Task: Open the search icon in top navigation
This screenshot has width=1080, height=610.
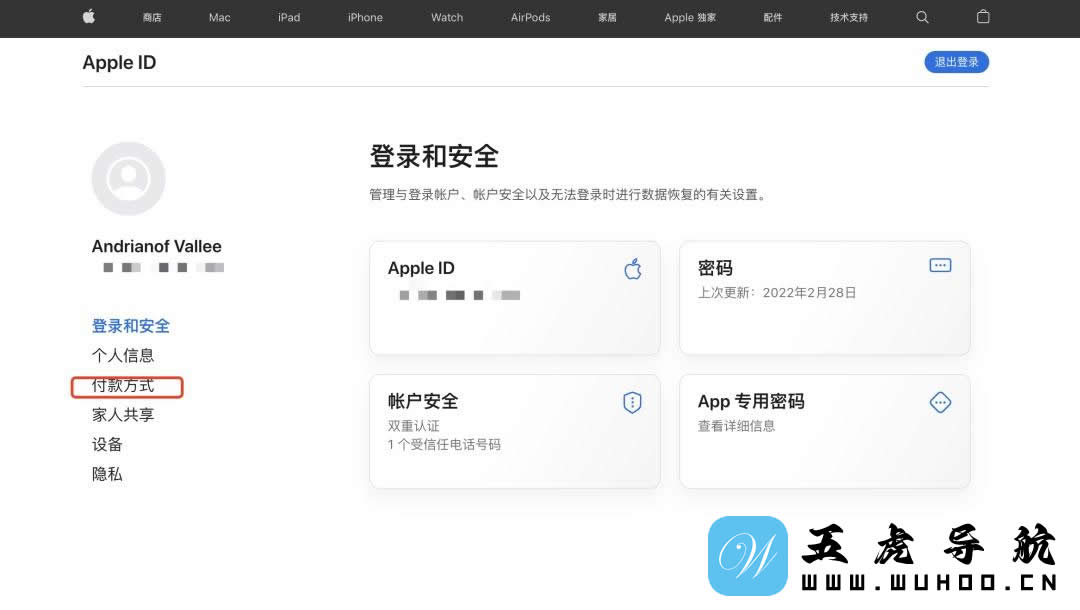Action: [x=922, y=17]
